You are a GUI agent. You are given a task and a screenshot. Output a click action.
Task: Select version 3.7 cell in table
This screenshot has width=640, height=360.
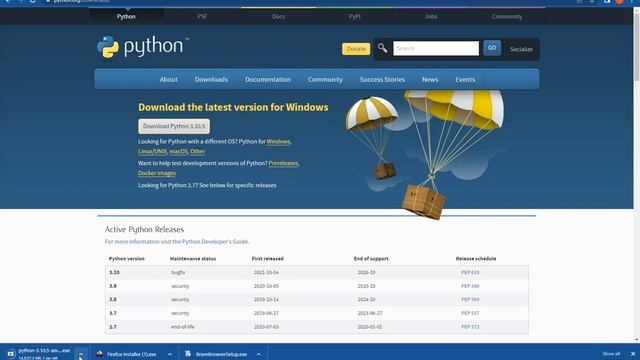tap(113, 313)
